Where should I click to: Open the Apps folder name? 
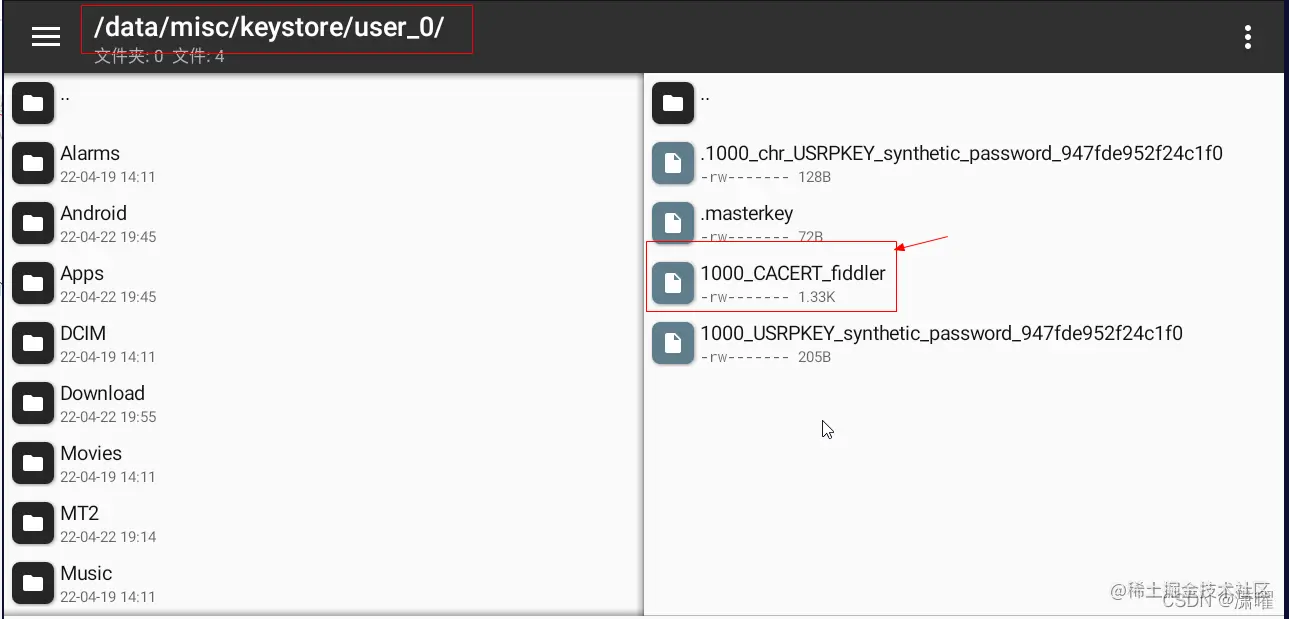(82, 274)
